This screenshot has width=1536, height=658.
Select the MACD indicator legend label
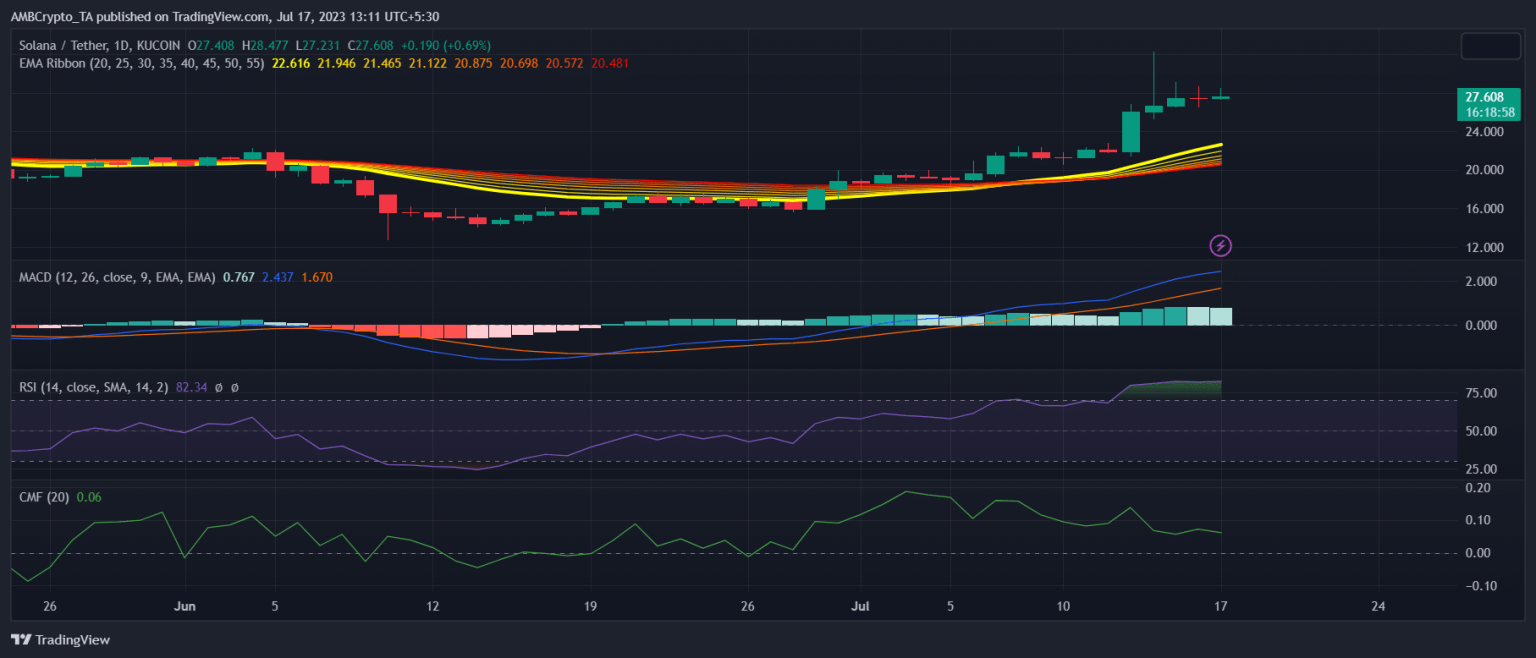[117, 277]
